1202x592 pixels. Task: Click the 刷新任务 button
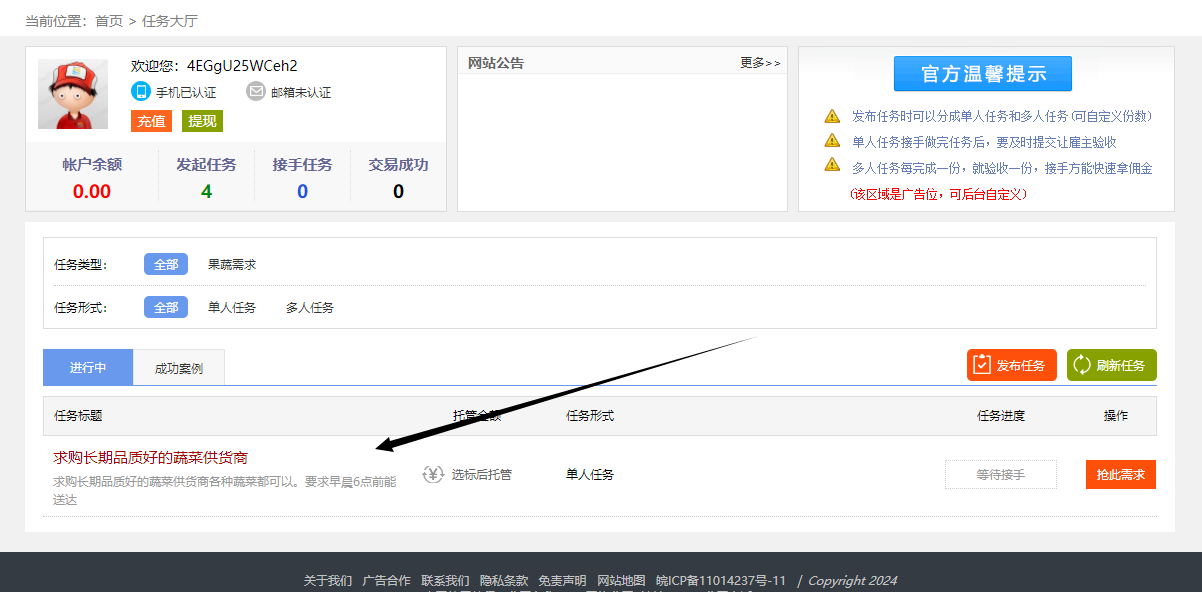(x=1112, y=365)
